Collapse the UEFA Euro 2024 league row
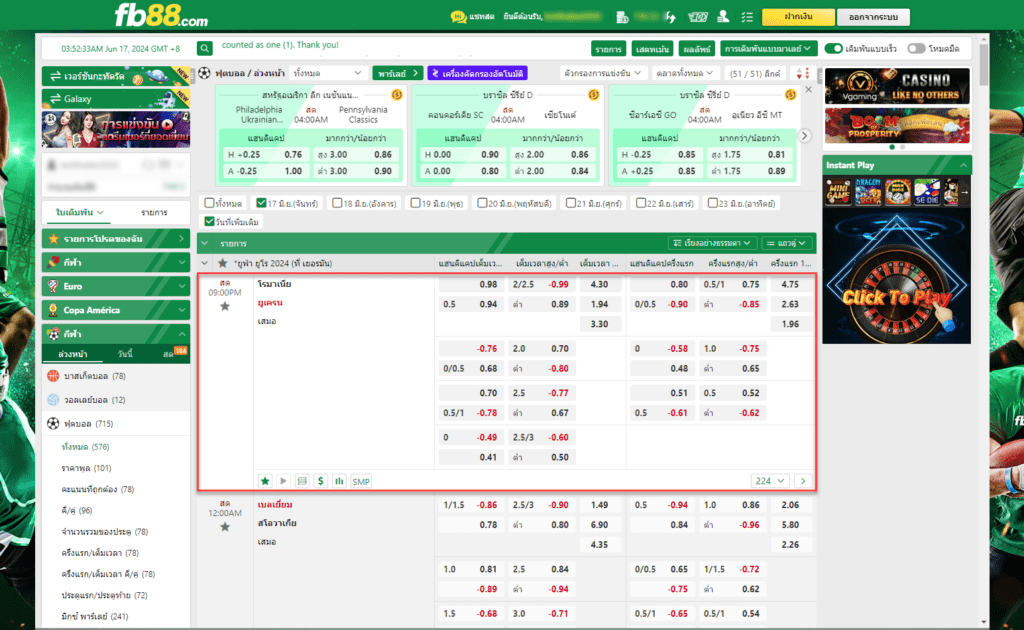1024x630 pixels. tap(204, 263)
